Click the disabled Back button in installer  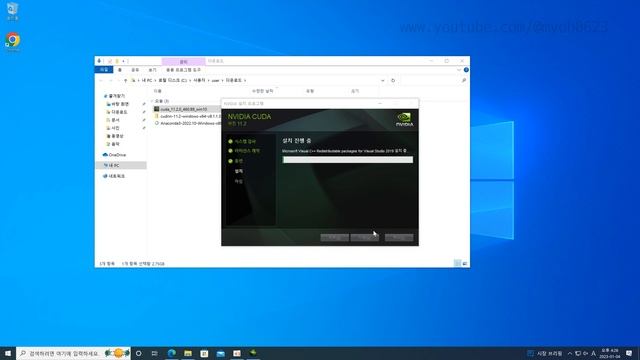[x=335, y=238]
